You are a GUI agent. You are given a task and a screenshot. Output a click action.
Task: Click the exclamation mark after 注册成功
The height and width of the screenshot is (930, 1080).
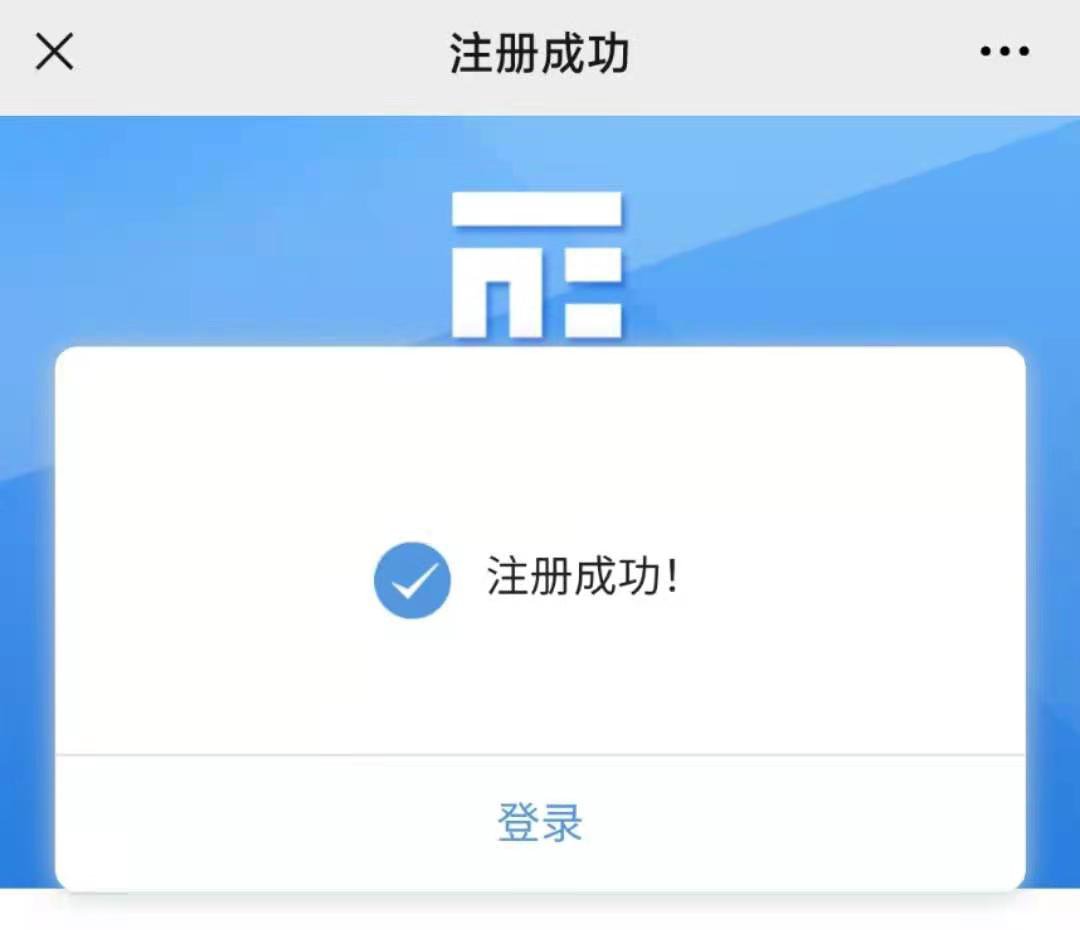point(672,576)
